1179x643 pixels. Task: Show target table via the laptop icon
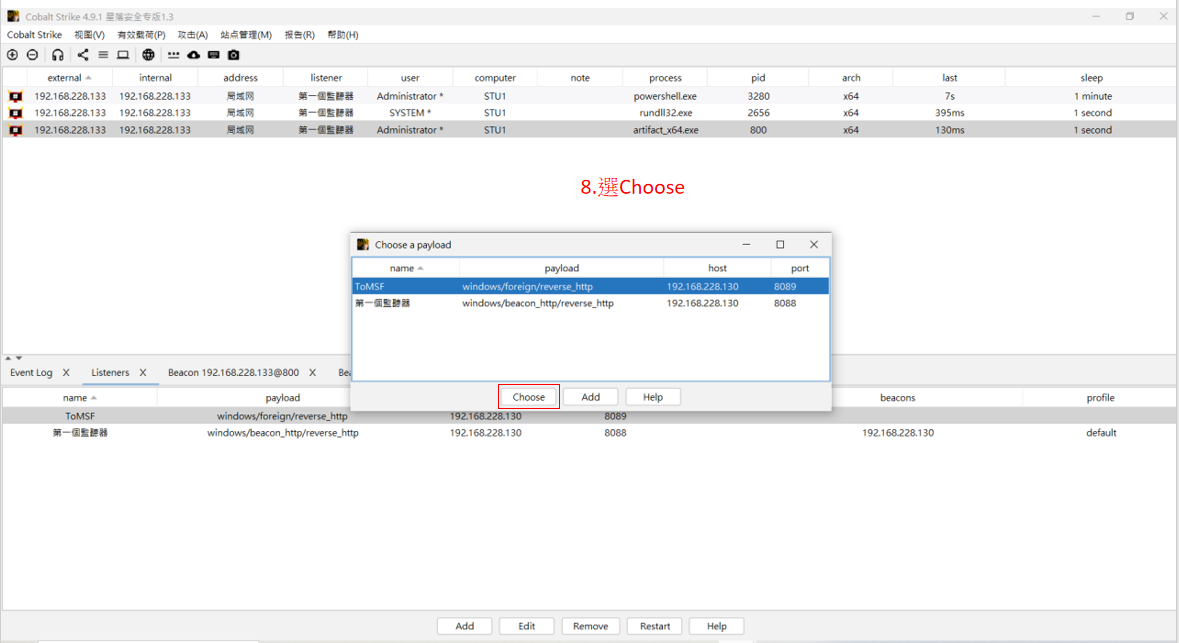point(123,55)
